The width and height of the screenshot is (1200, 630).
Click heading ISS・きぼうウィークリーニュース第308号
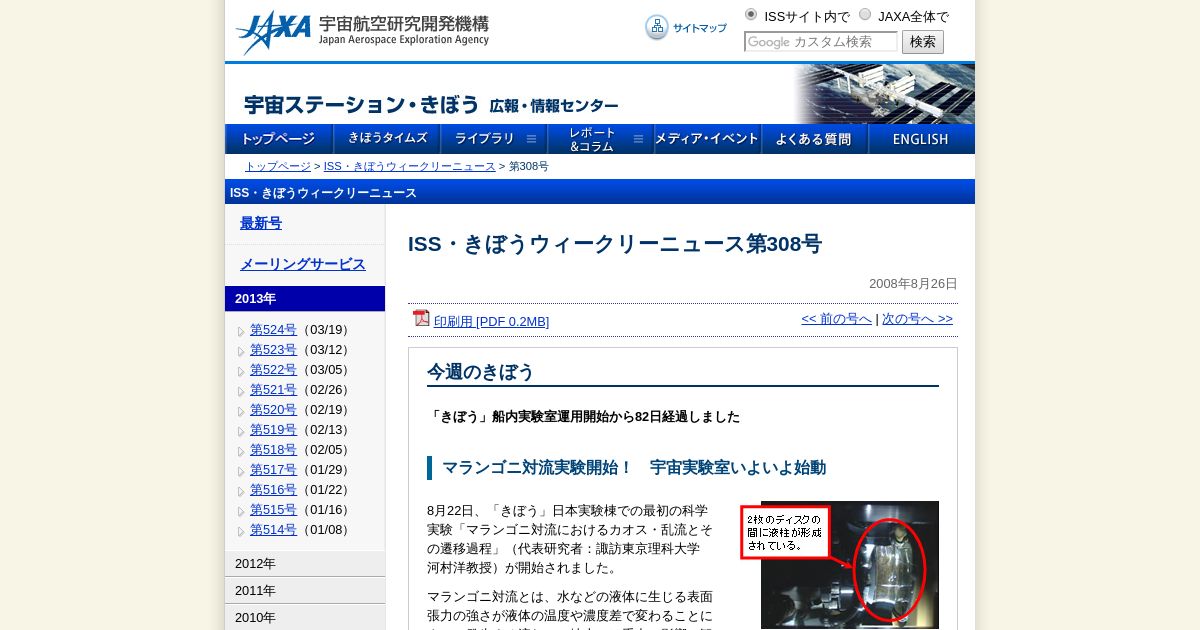tap(615, 244)
